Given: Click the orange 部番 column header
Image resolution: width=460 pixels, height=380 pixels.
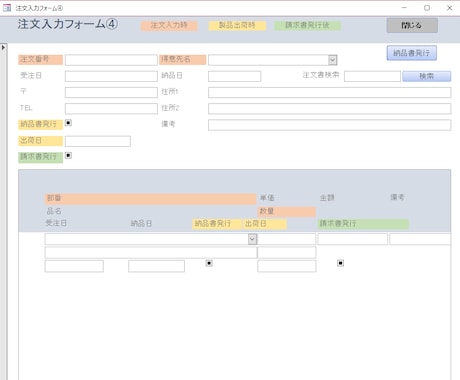Looking at the screenshot, I should (x=150, y=199).
